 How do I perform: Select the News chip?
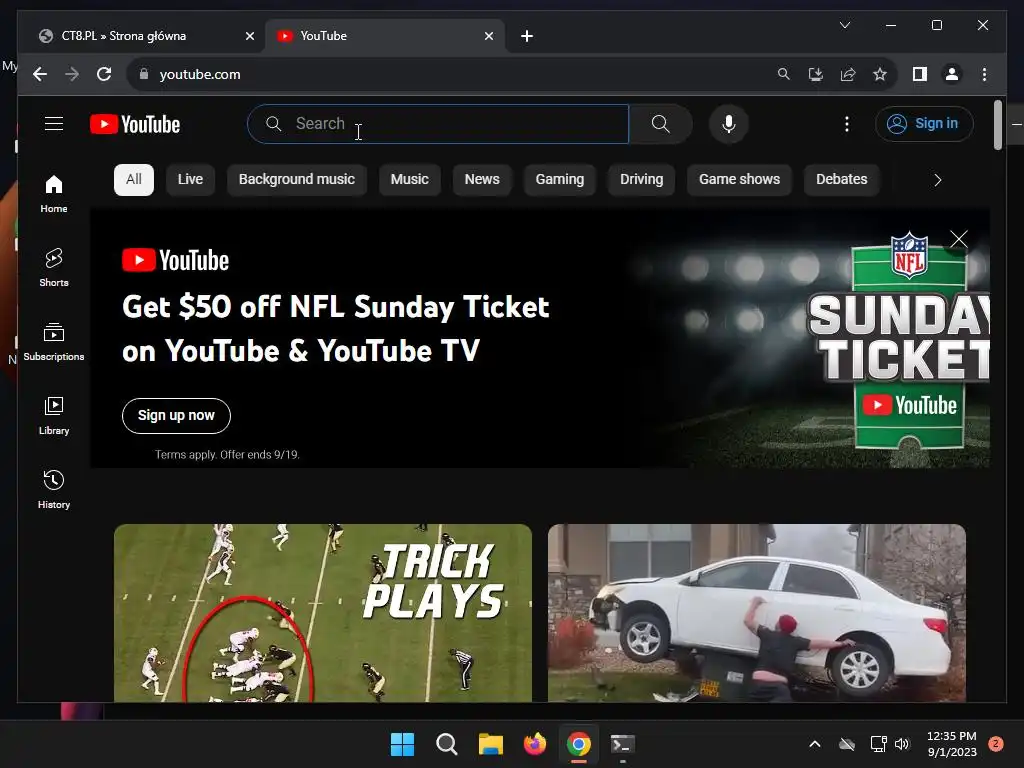coord(482,180)
